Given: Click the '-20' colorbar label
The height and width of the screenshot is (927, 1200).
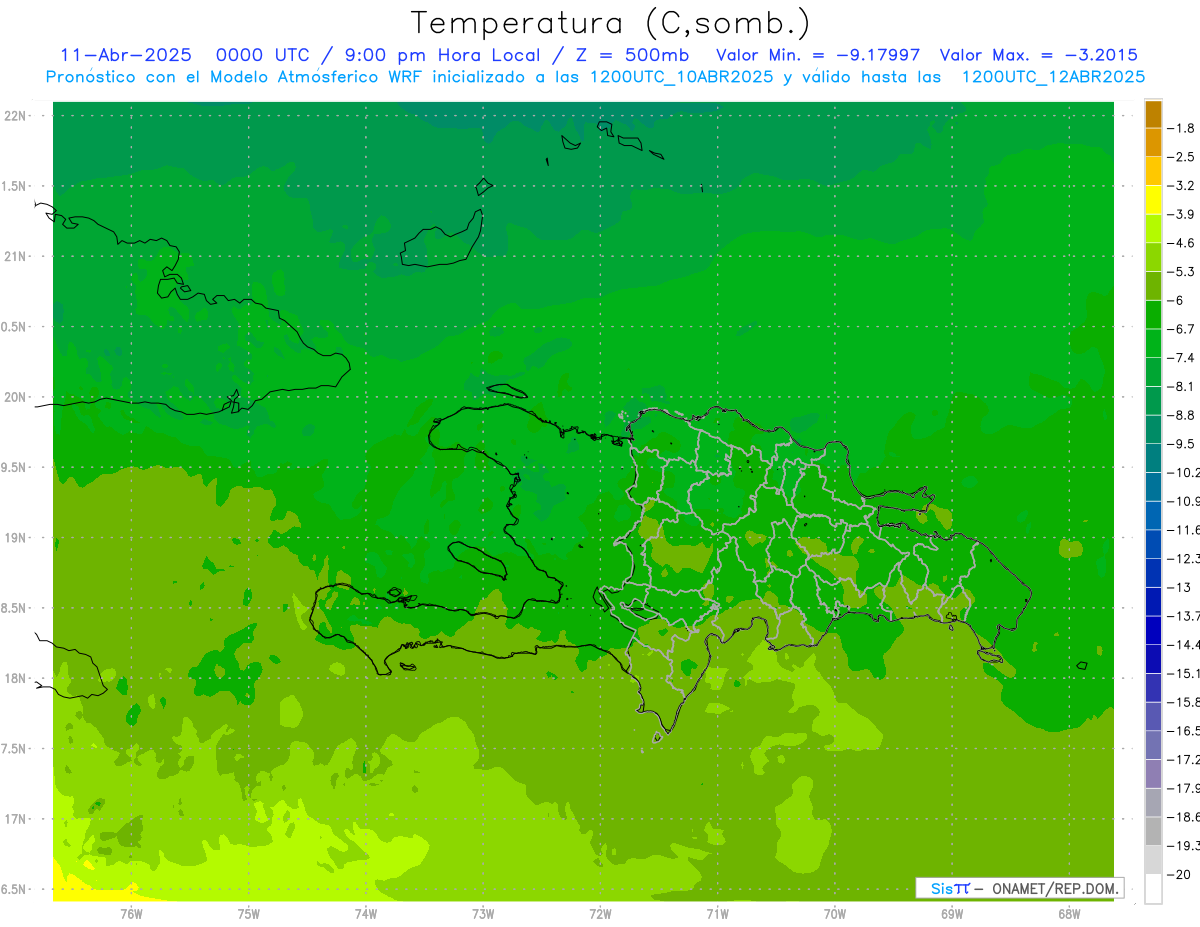Looking at the screenshot, I should [1180, 875].
